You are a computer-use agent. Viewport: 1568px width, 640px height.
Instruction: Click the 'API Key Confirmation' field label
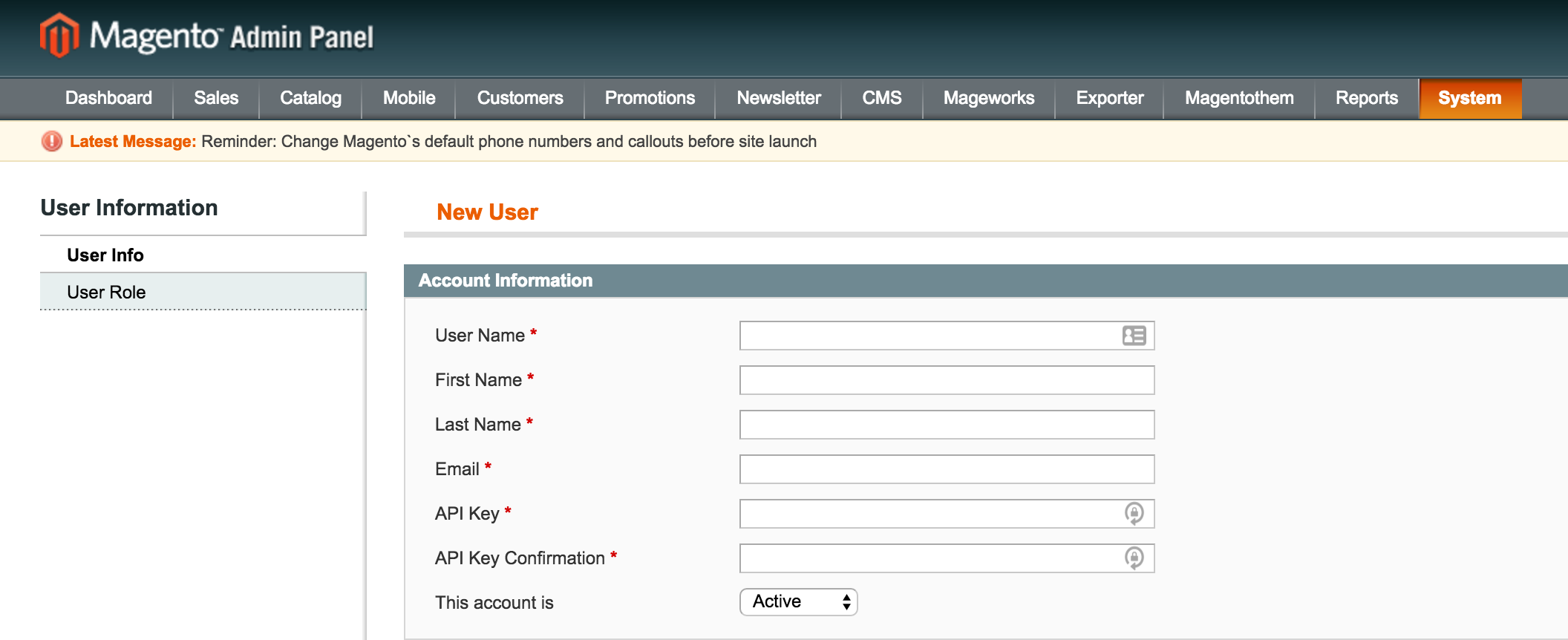[x=520, y=558]
